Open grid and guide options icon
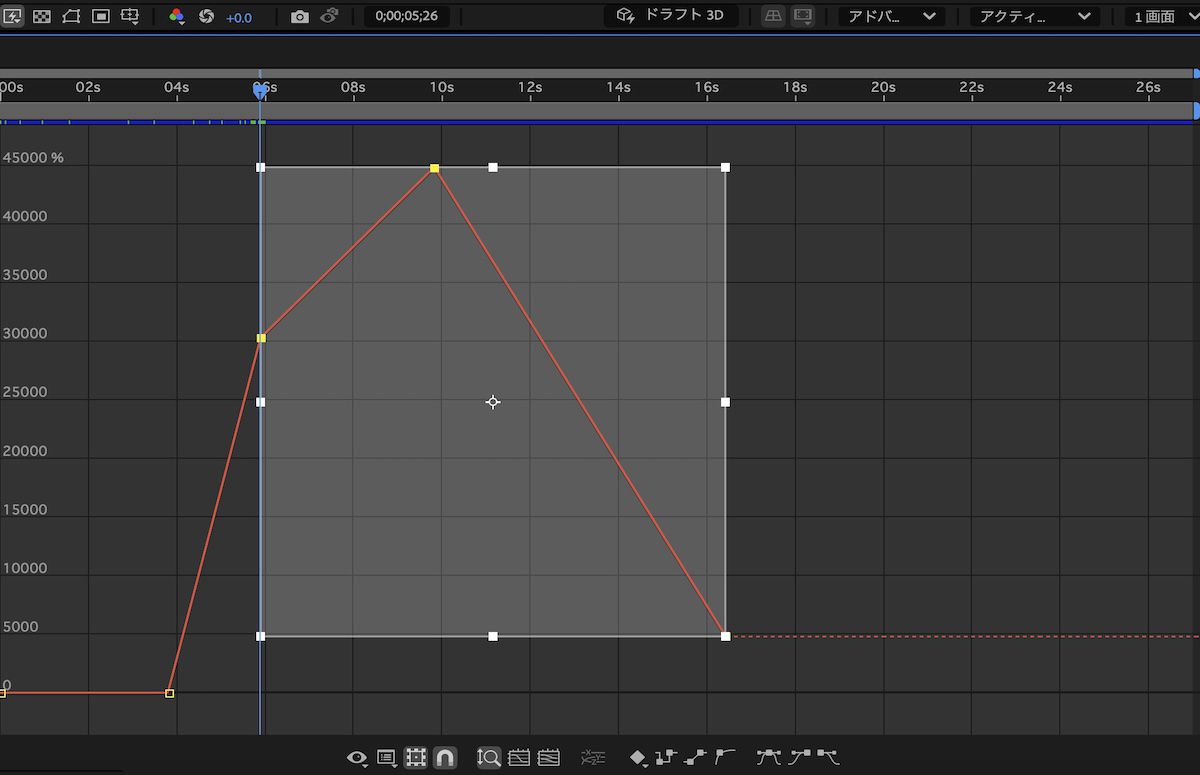The image size is (1200, 775). tap(131, 17)
